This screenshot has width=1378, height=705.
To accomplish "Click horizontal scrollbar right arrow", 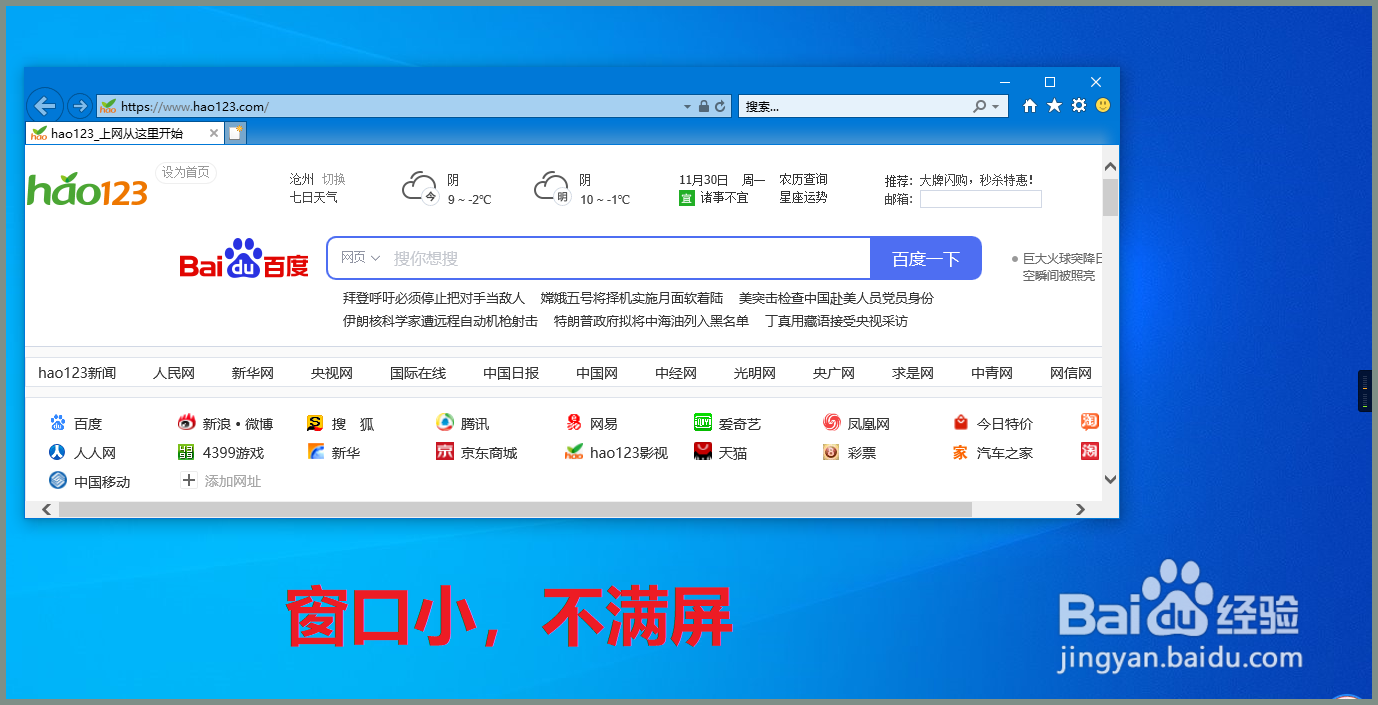I will point(1081,509).
